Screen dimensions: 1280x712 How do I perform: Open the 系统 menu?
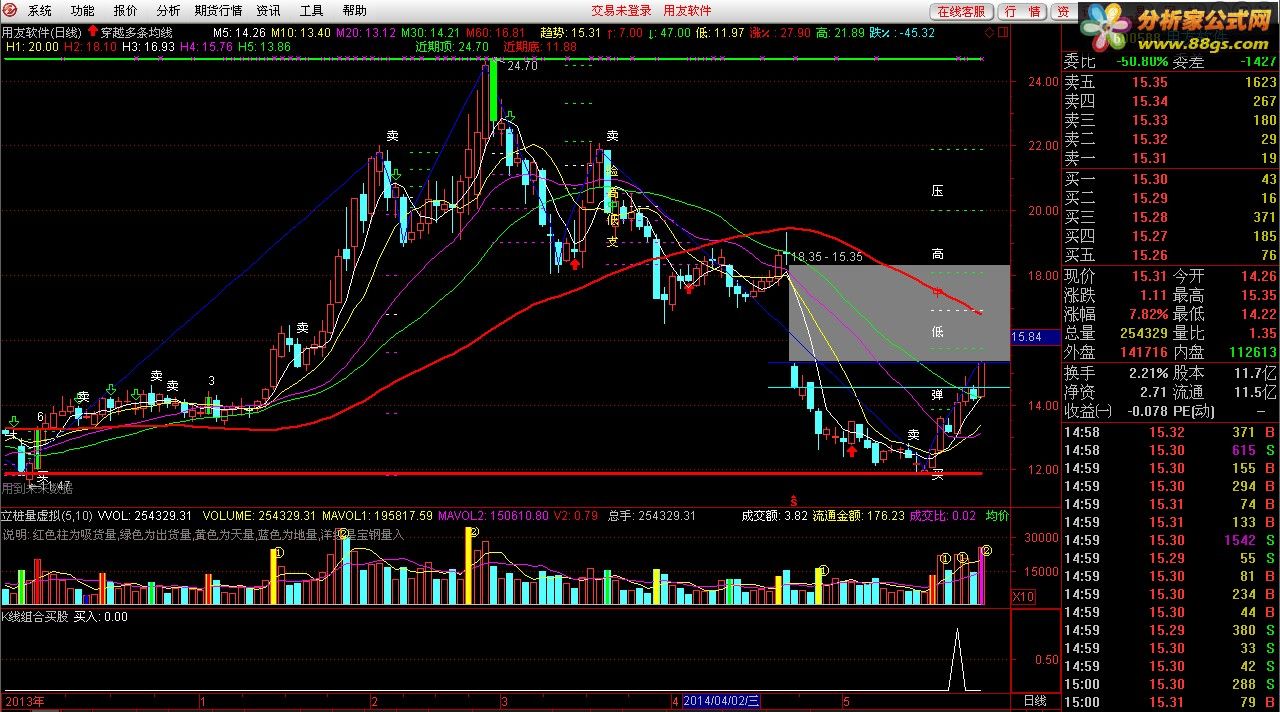(40, 11)
